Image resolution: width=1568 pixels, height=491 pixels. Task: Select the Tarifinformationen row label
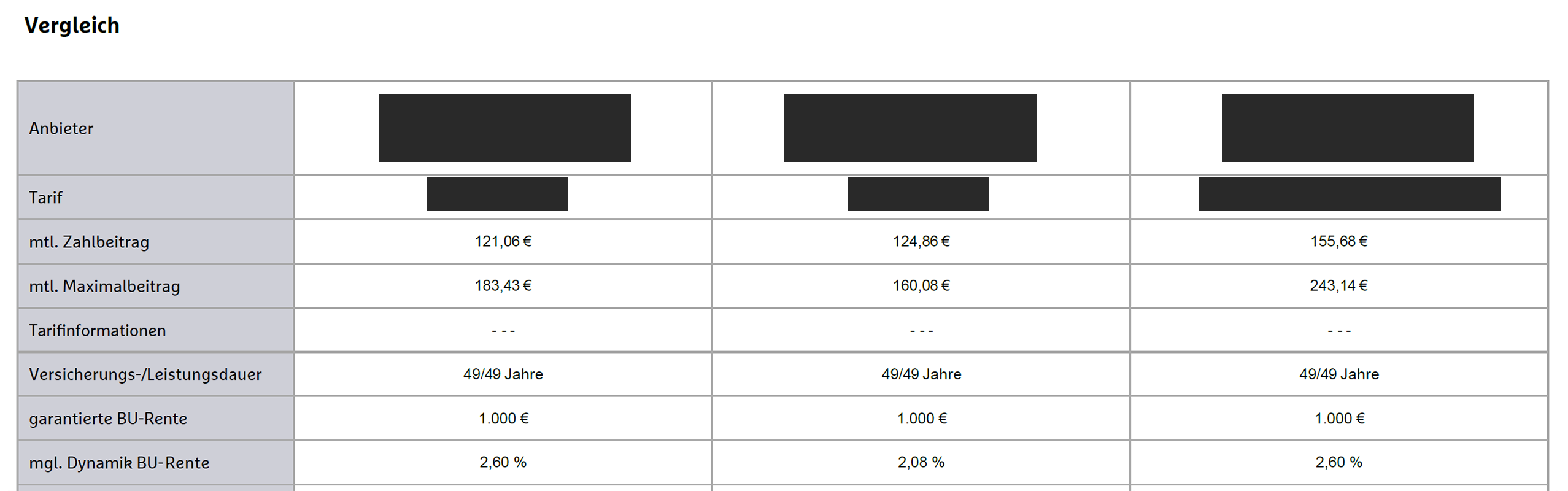(98, 330)
